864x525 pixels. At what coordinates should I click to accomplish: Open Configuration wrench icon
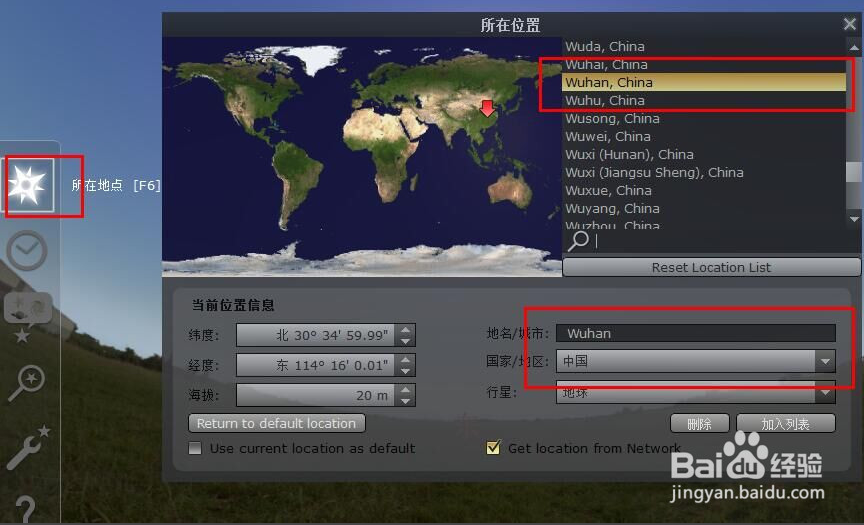click(28, 447)
